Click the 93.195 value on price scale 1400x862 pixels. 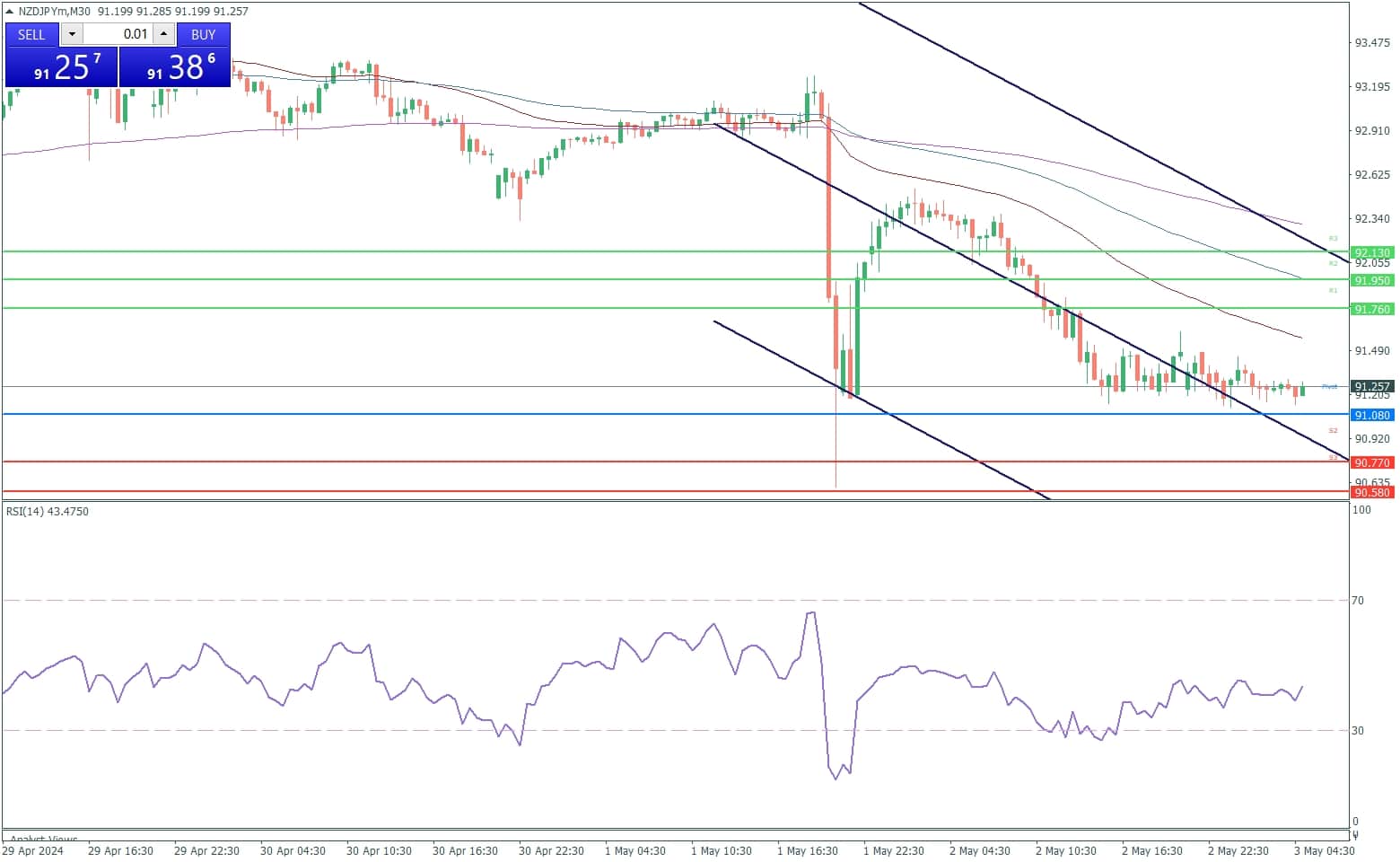point(1372,87)
